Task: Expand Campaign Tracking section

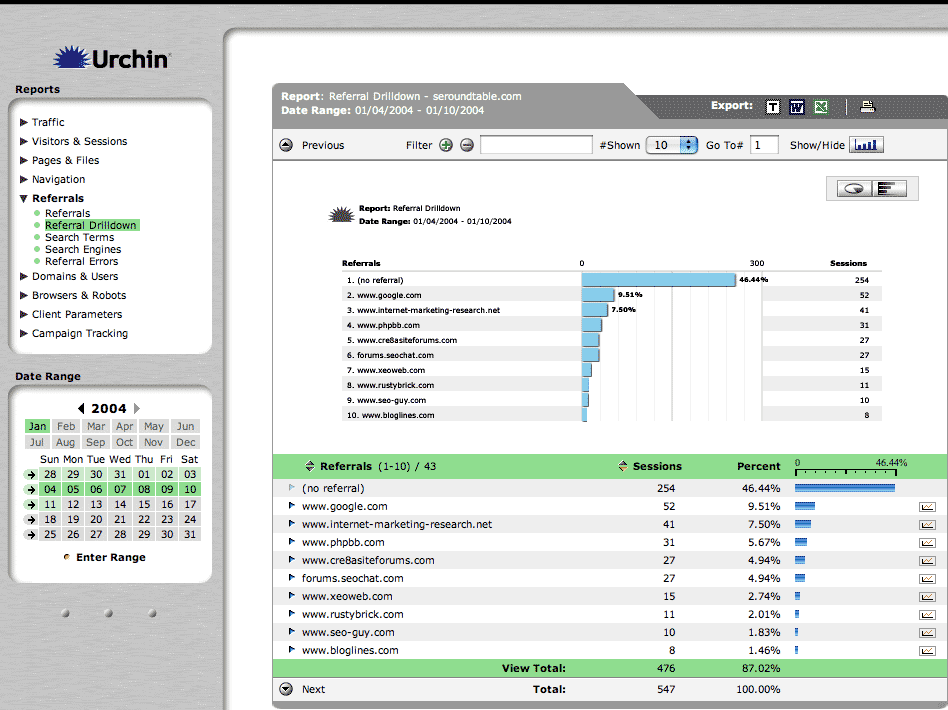Action: click(x=24, y=333)
